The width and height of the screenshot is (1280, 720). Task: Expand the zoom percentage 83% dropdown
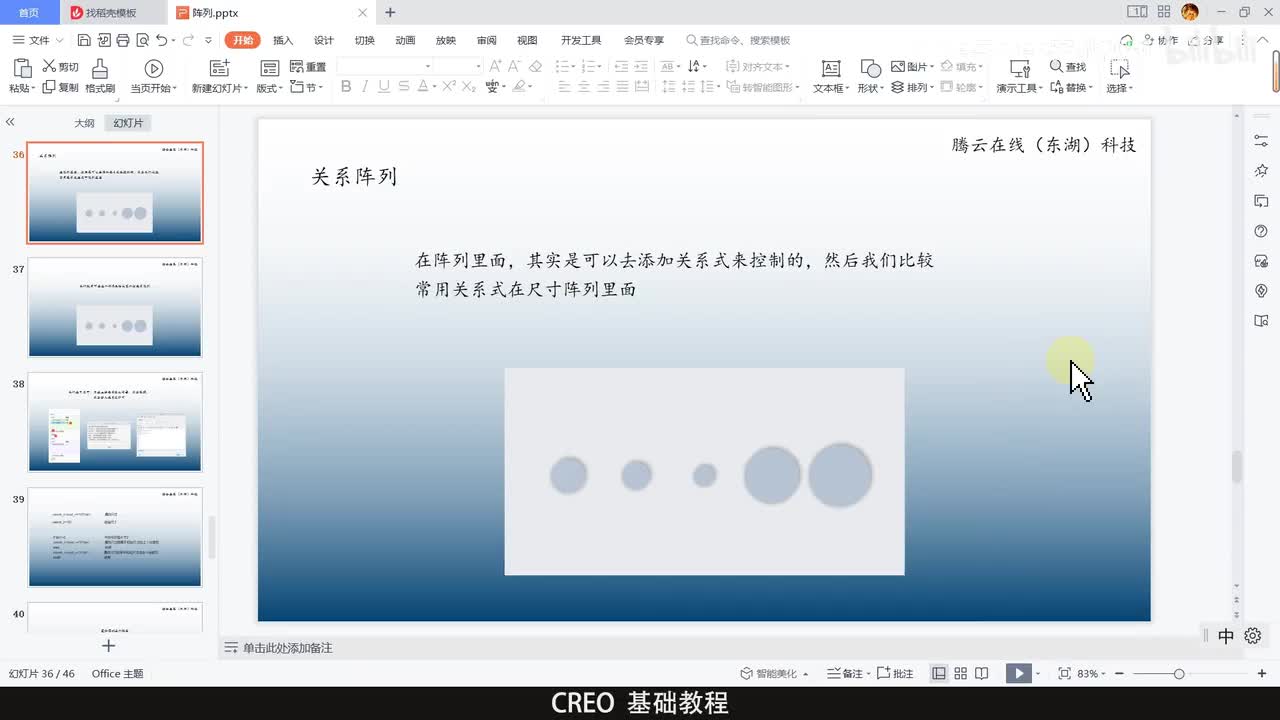point(1104,674)
